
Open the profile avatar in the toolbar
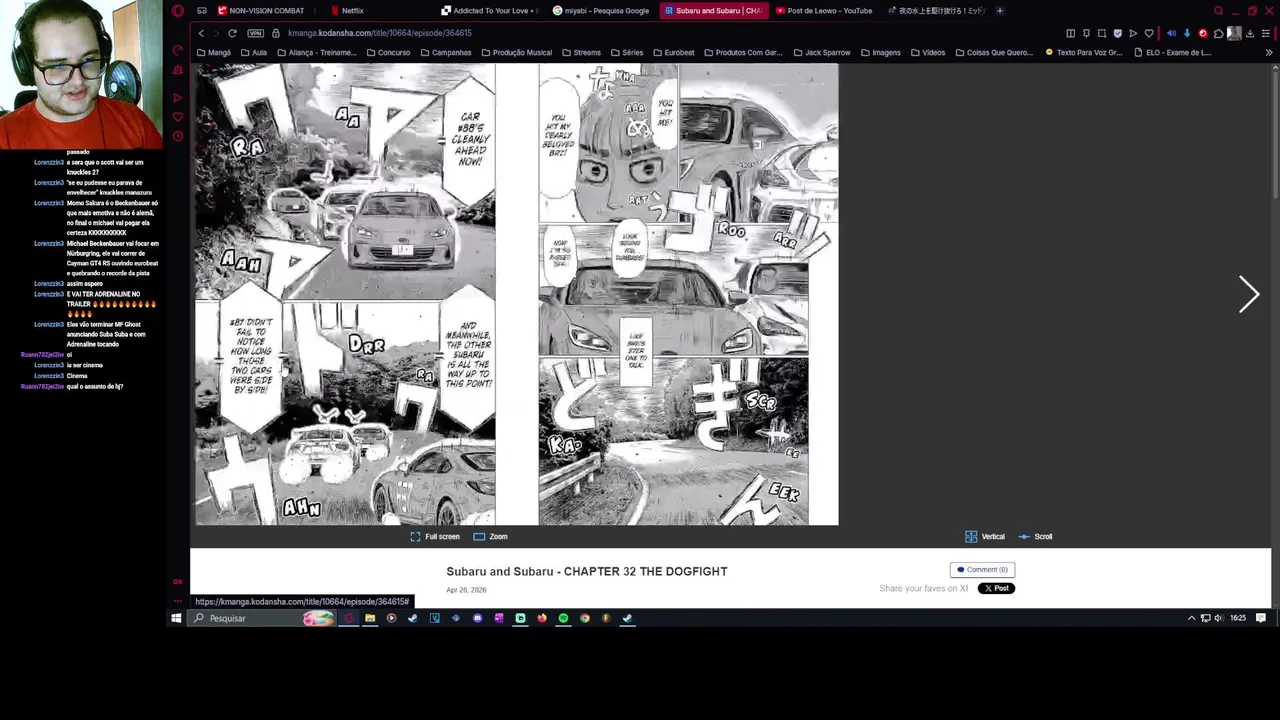(1234, 33)
